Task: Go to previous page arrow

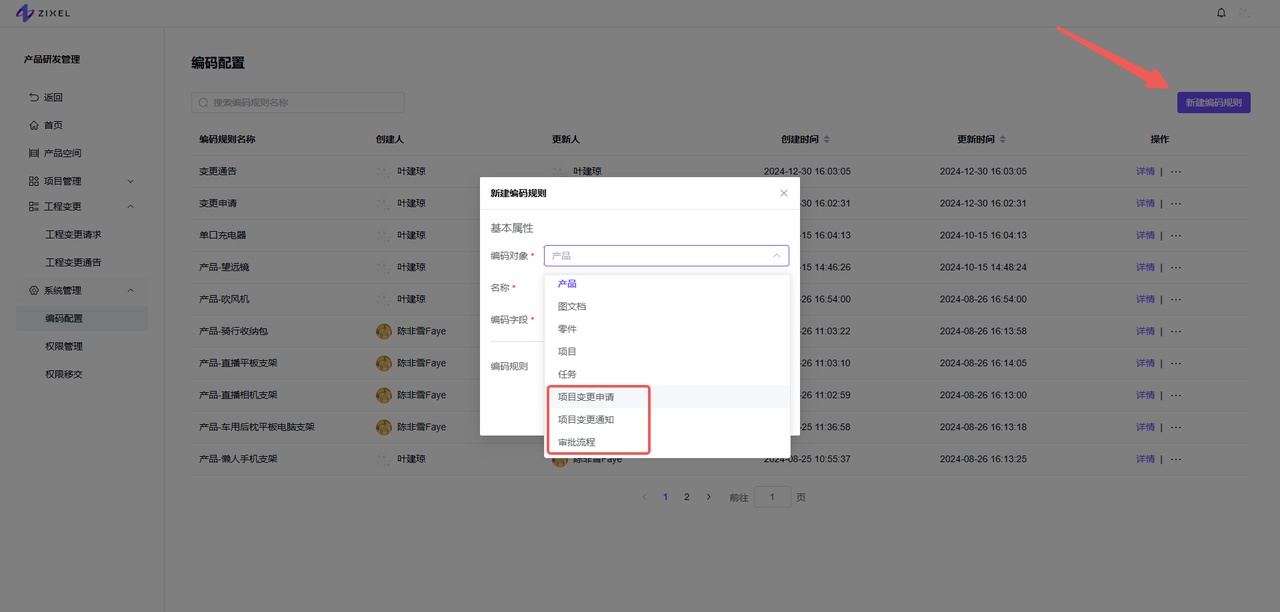Action: point(644,497)
